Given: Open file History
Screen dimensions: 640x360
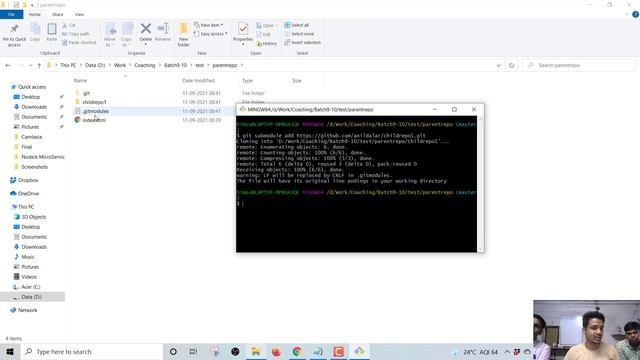Looking at the screenshot, I should point(267,43).
